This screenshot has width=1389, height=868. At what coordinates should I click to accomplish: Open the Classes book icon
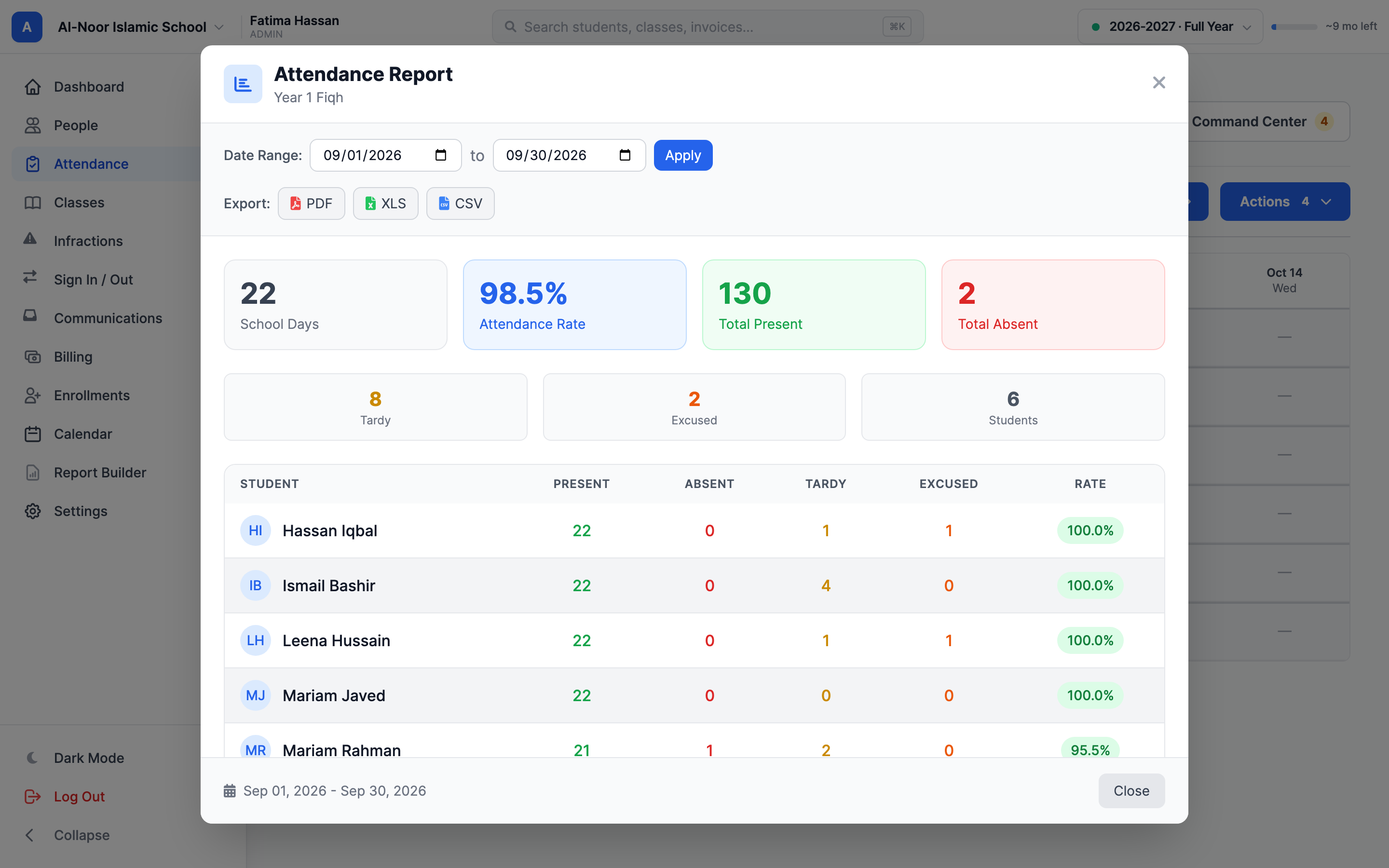click(x=33, y=203)
